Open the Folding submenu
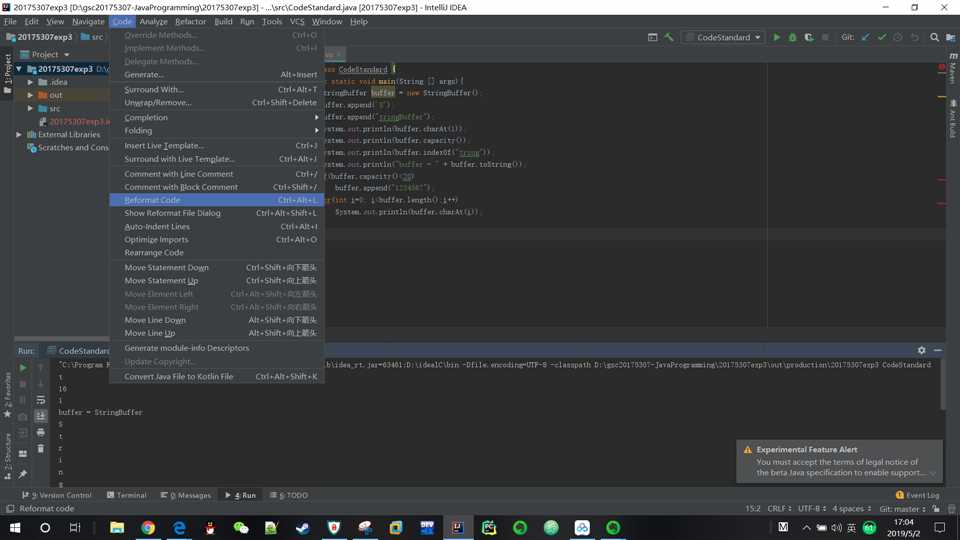 216,130
